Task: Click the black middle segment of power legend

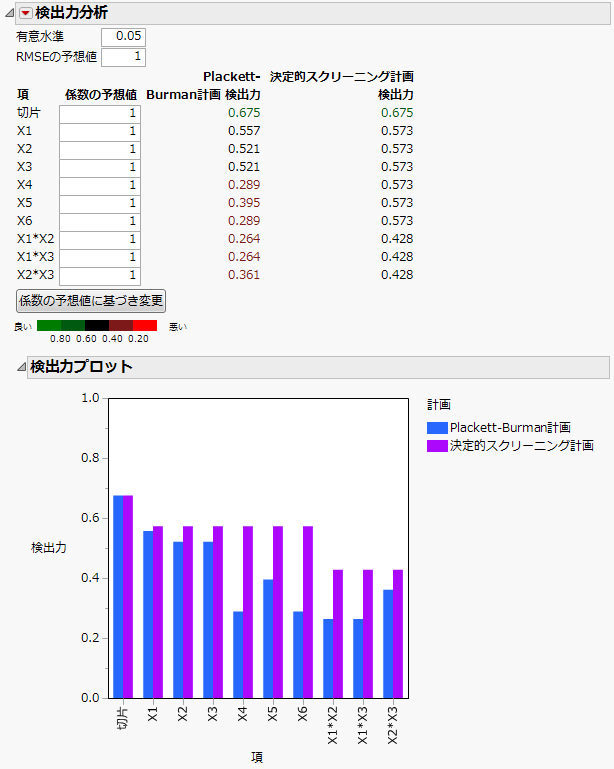Action: tap(97, 325)
